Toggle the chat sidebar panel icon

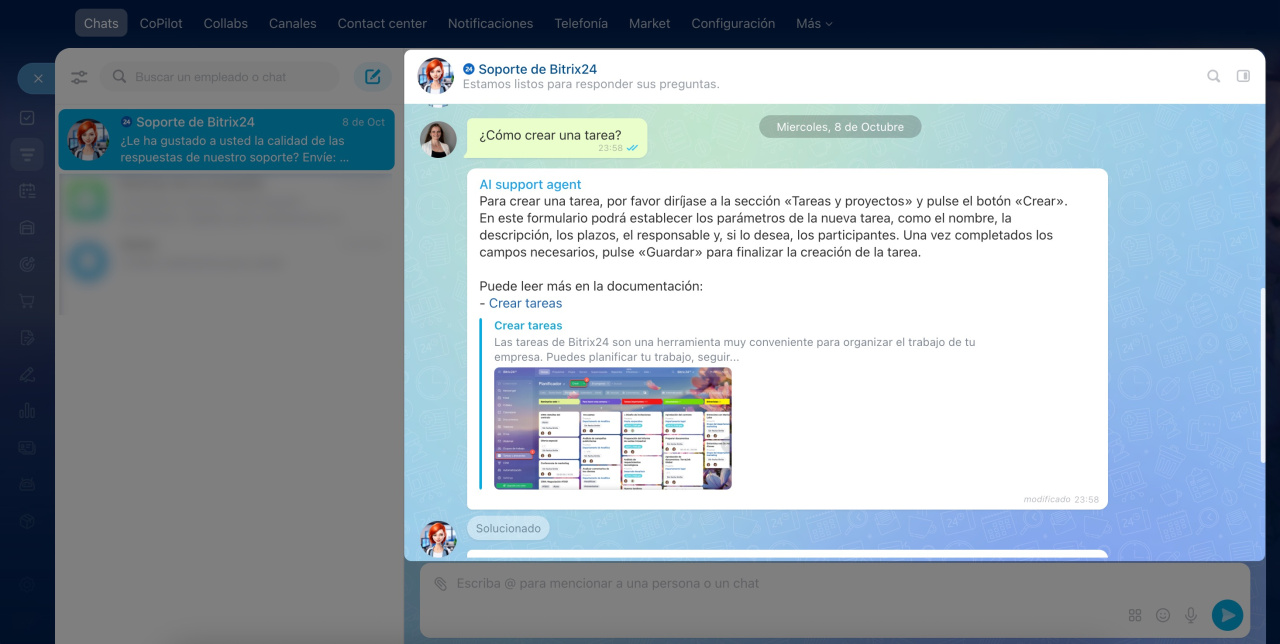[1243, 76]
